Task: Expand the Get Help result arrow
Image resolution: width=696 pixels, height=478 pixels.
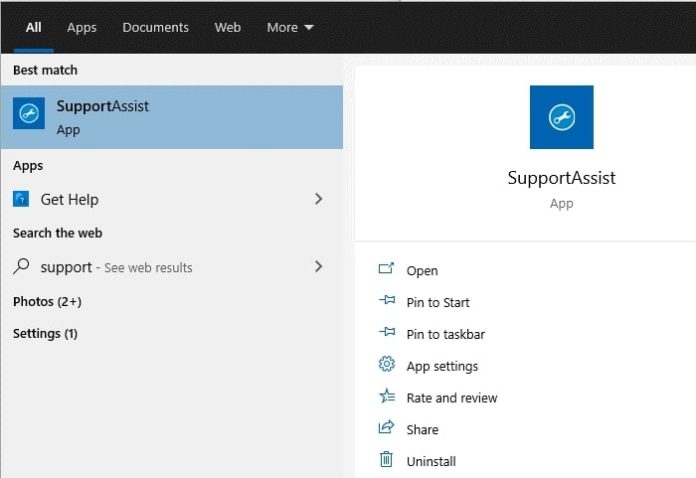Action: point(318,199)
